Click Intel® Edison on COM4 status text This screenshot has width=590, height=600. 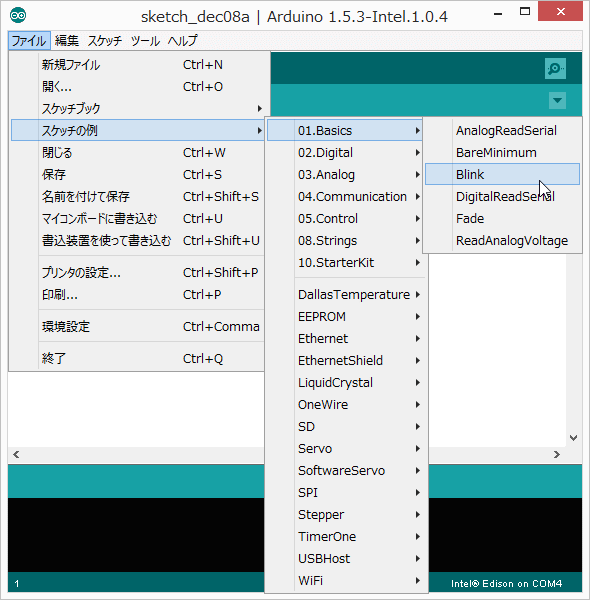507,584
